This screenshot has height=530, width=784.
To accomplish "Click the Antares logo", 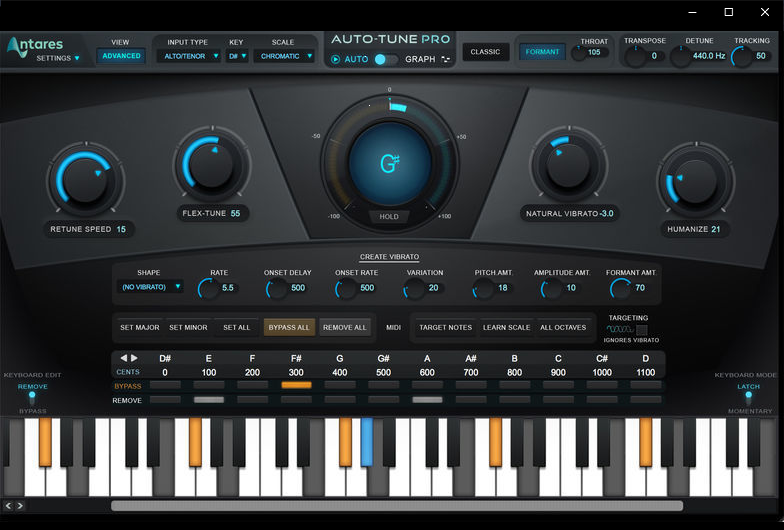I will (x=34, y=46).
